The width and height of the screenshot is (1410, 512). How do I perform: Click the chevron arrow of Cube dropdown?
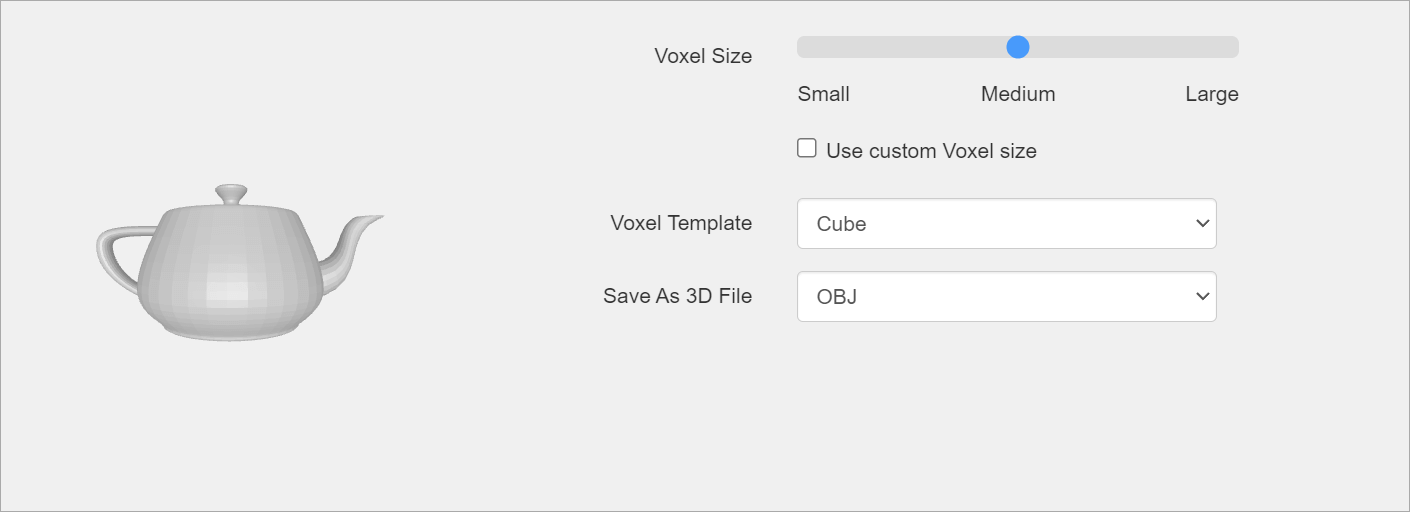pos(1202,223)
